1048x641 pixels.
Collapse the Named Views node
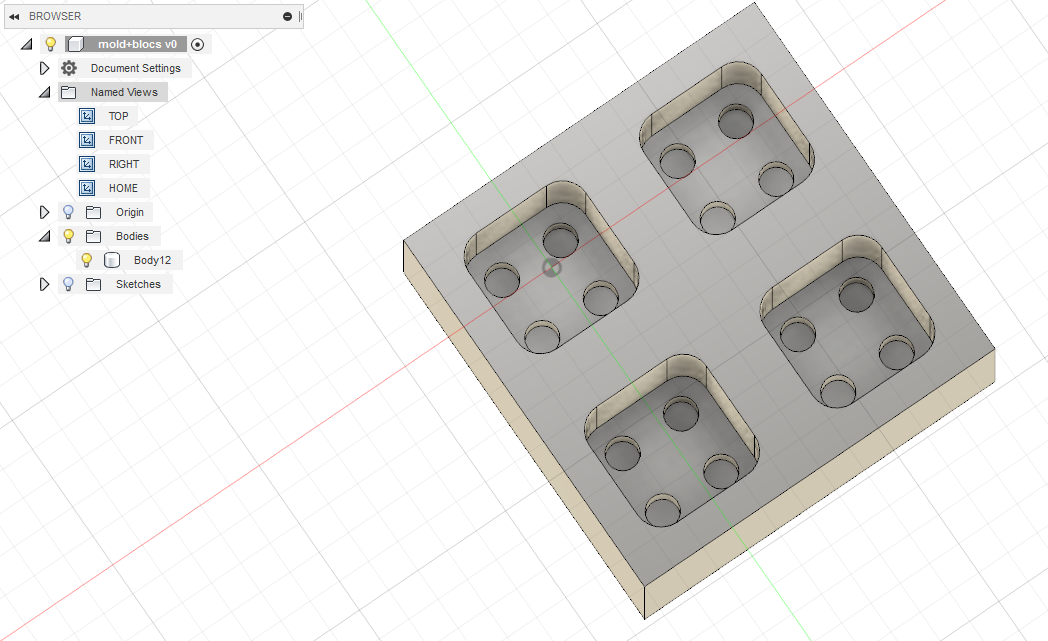[44, 91]
